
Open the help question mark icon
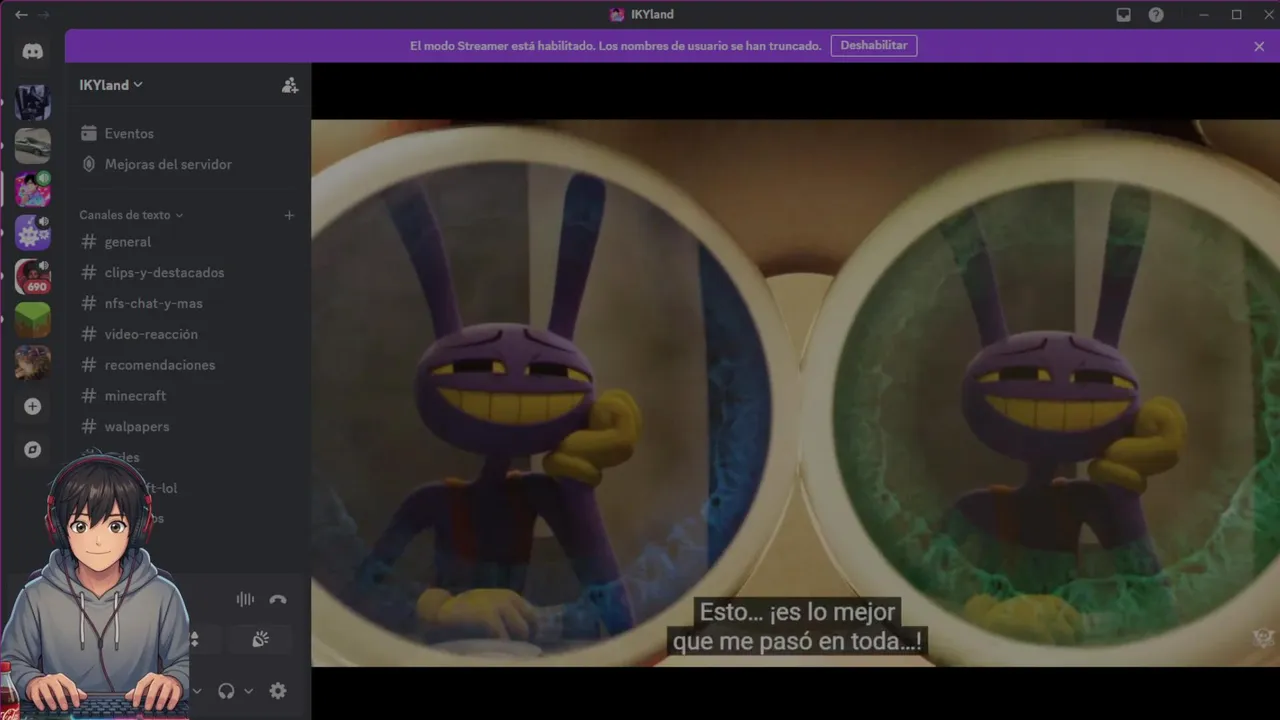1156,15
